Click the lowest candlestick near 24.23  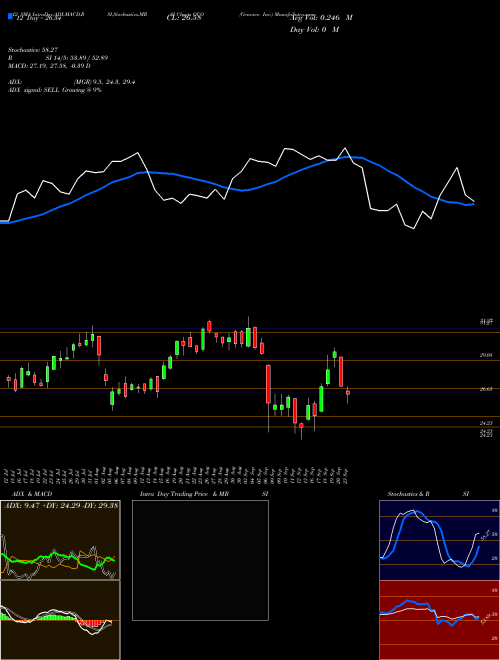[301, 426]
